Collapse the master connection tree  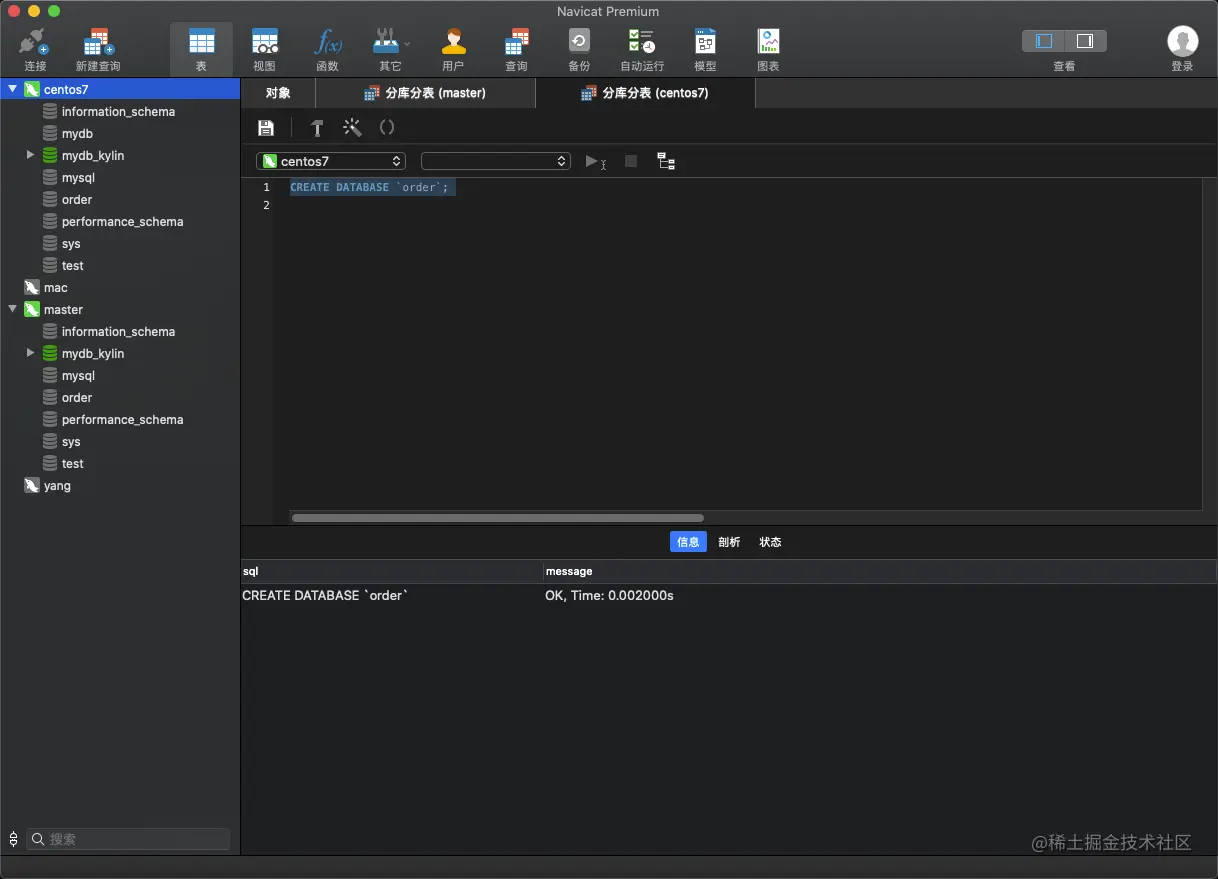click(x=13, y=309)
